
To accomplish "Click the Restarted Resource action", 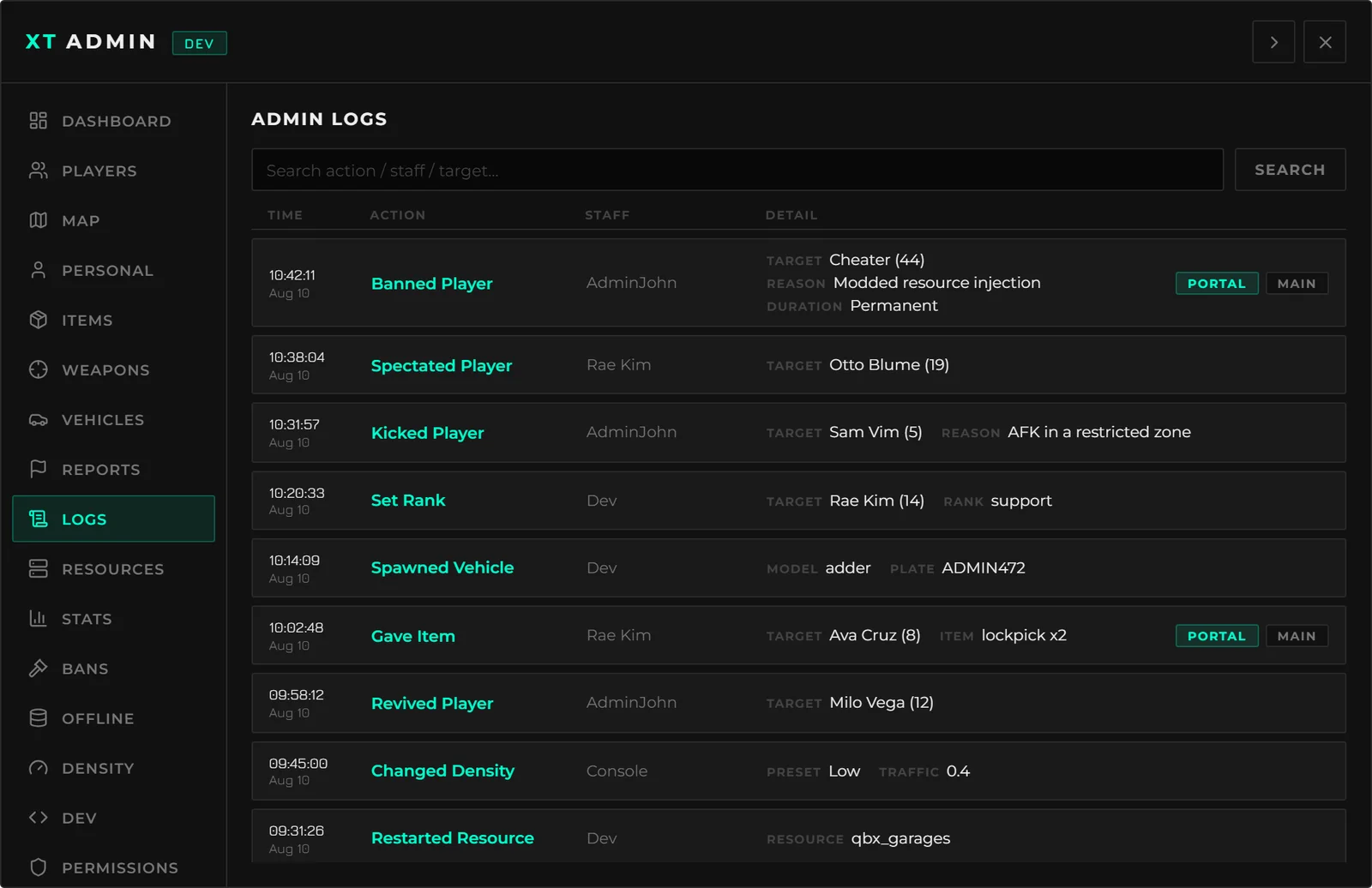I will click(x=452, y=838).
